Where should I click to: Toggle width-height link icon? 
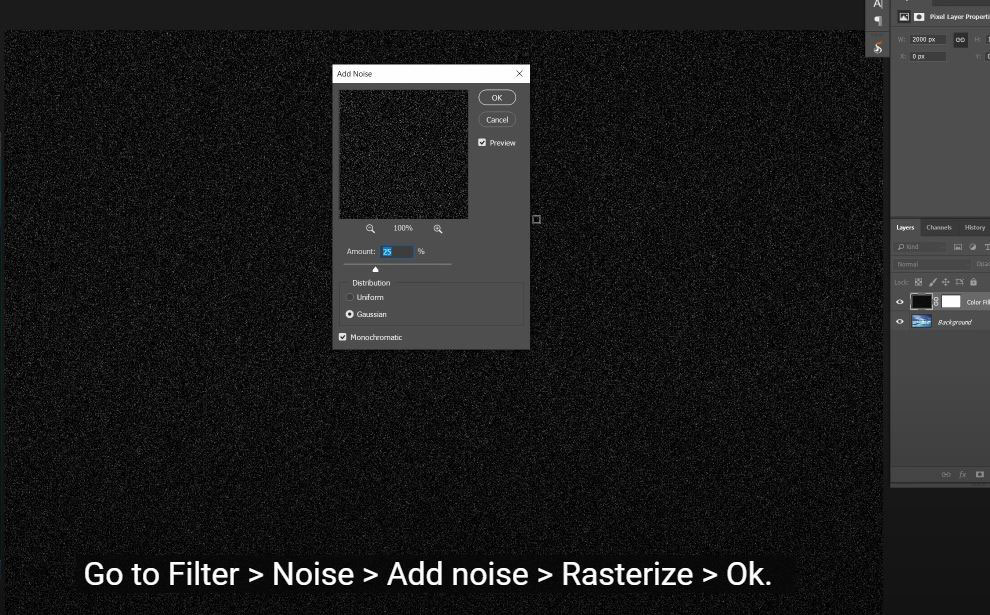pyautogui.click(x=960, y=40)
